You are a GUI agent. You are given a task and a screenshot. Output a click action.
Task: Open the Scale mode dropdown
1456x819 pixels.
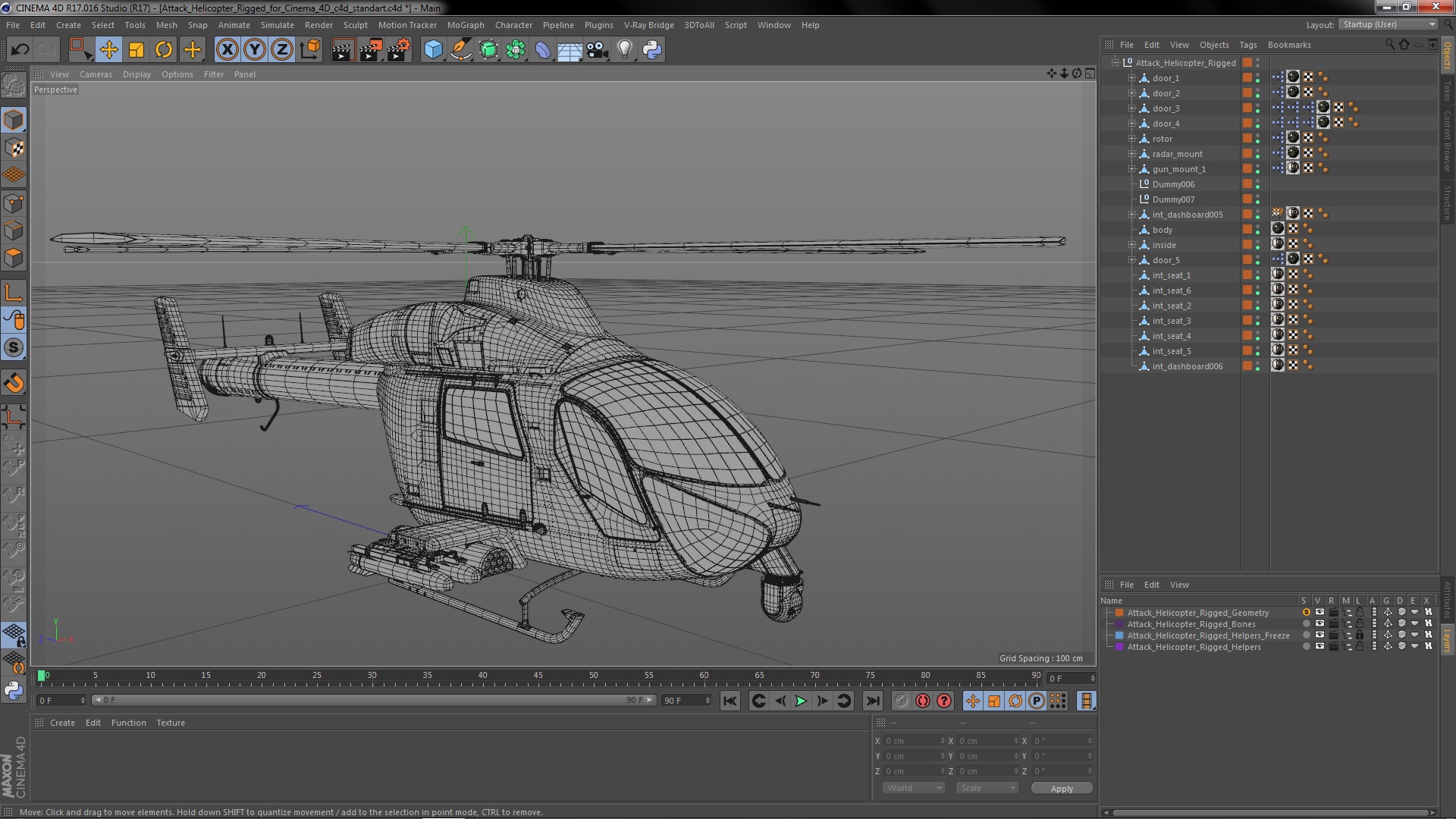[987, 788]
